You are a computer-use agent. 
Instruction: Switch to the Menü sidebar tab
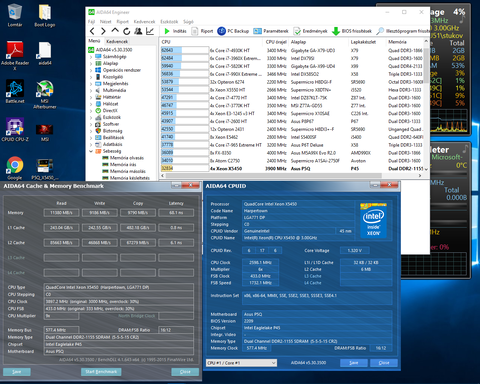(94, 41)
